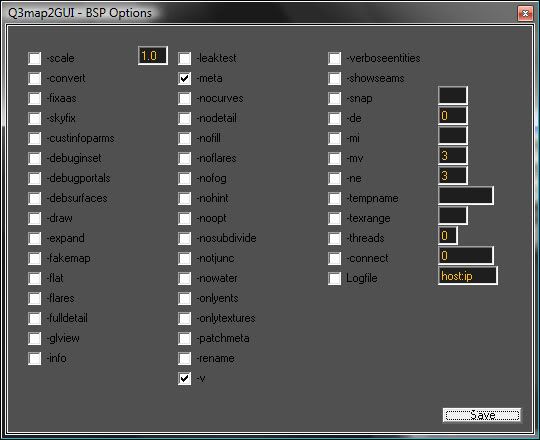Tick the -nohint checkbox
Image resolution: width=540 pixels, height=440 pixels.
coord(185,198)
